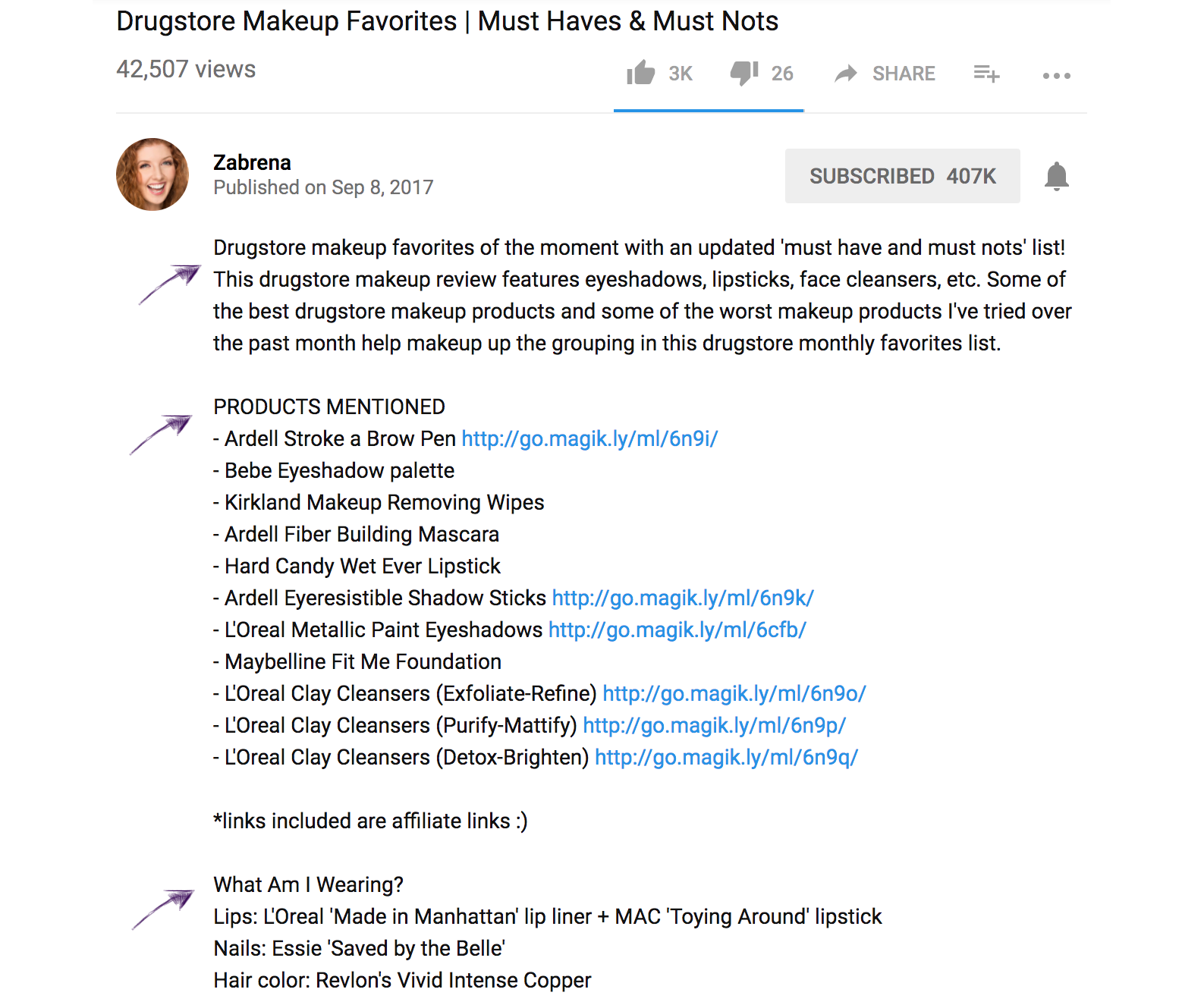
Task: Dislike the video with thumbs down icon
Action: (744, 73)
